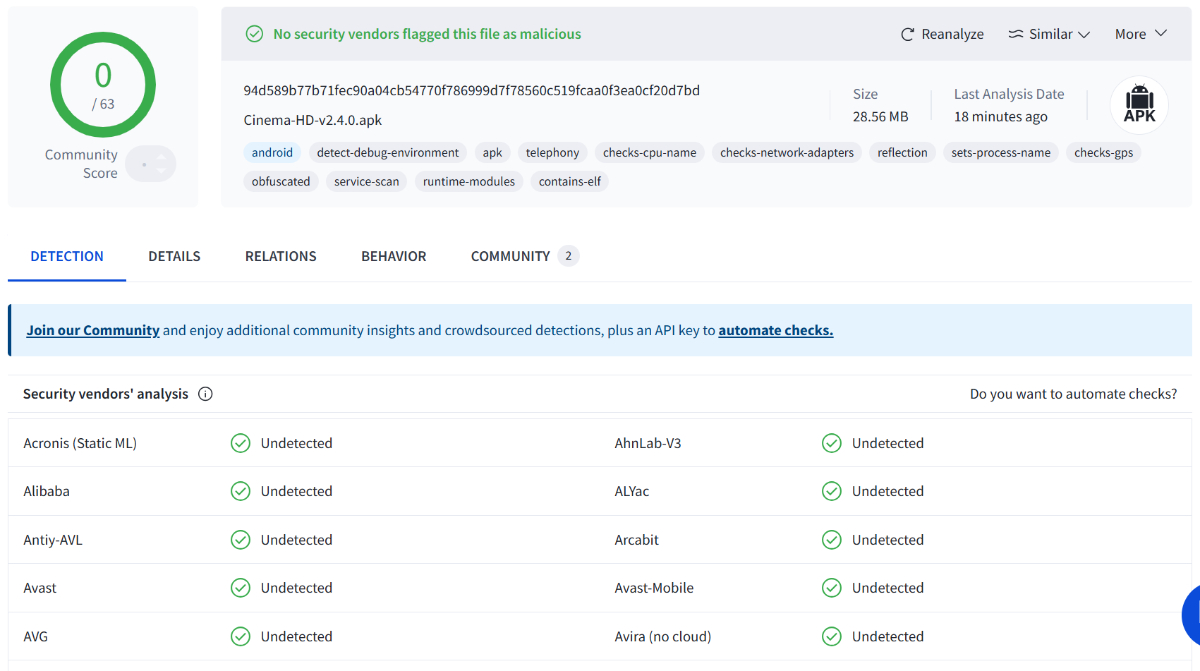Click the Acronis (Static ML) vendor name
This screenshot has width=1200, height=671.
[80, 443]
